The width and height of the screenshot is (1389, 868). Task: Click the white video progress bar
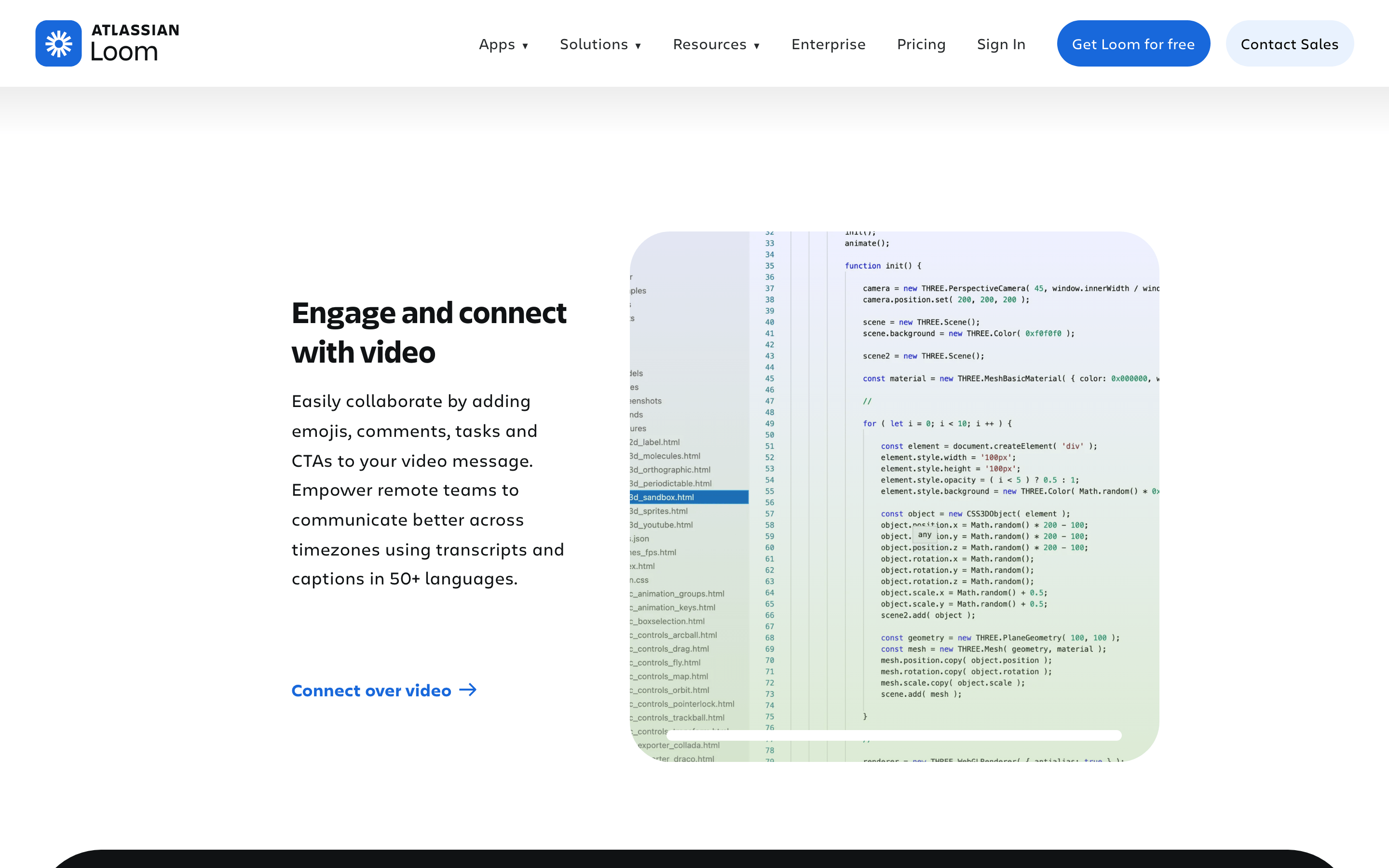tap(894, 735)
